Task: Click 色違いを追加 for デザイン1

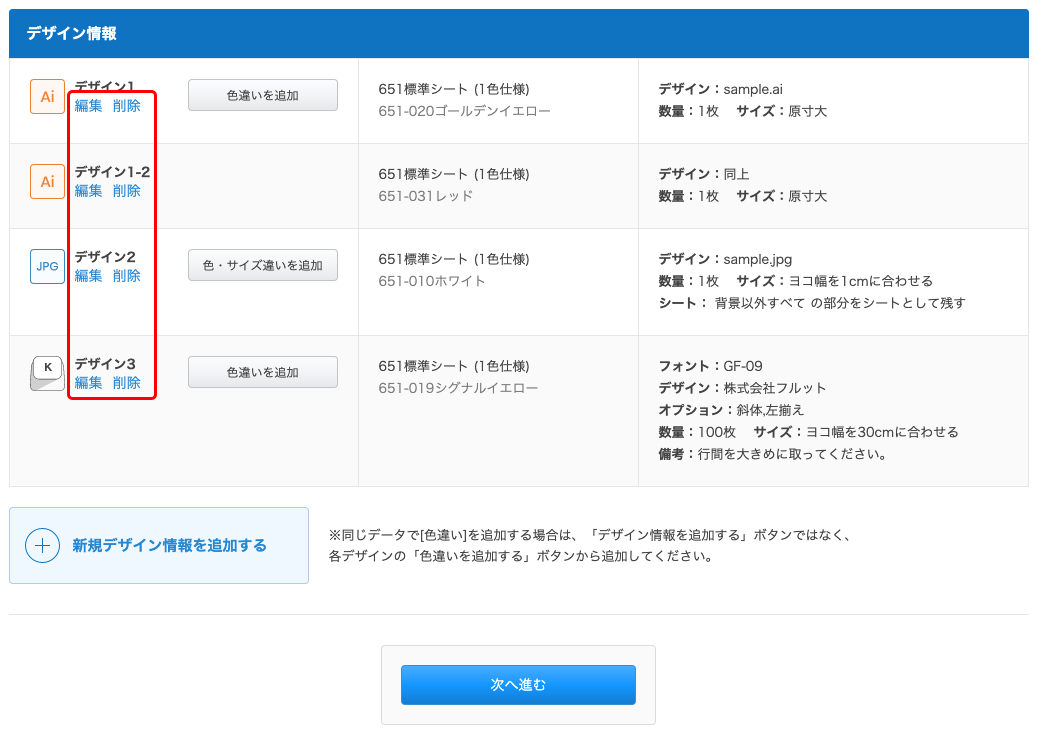Action: (262, 94)
